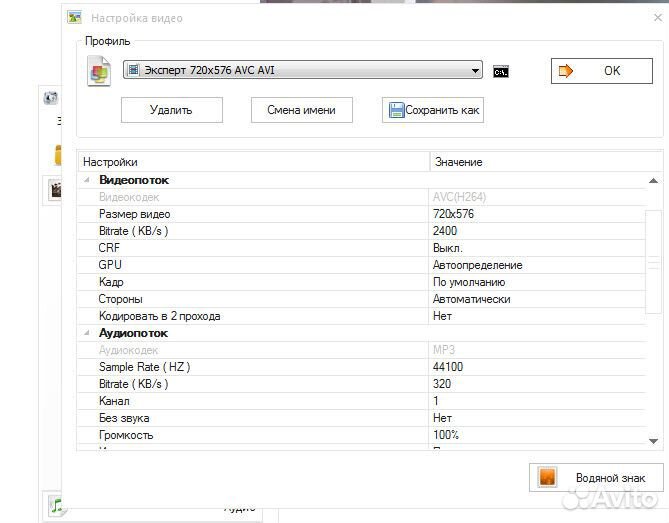Image resolution: width=669 pixels, height=523 pixels.
Task: Click the scrollbar down arrow in settings list
Action: point(654,440)
